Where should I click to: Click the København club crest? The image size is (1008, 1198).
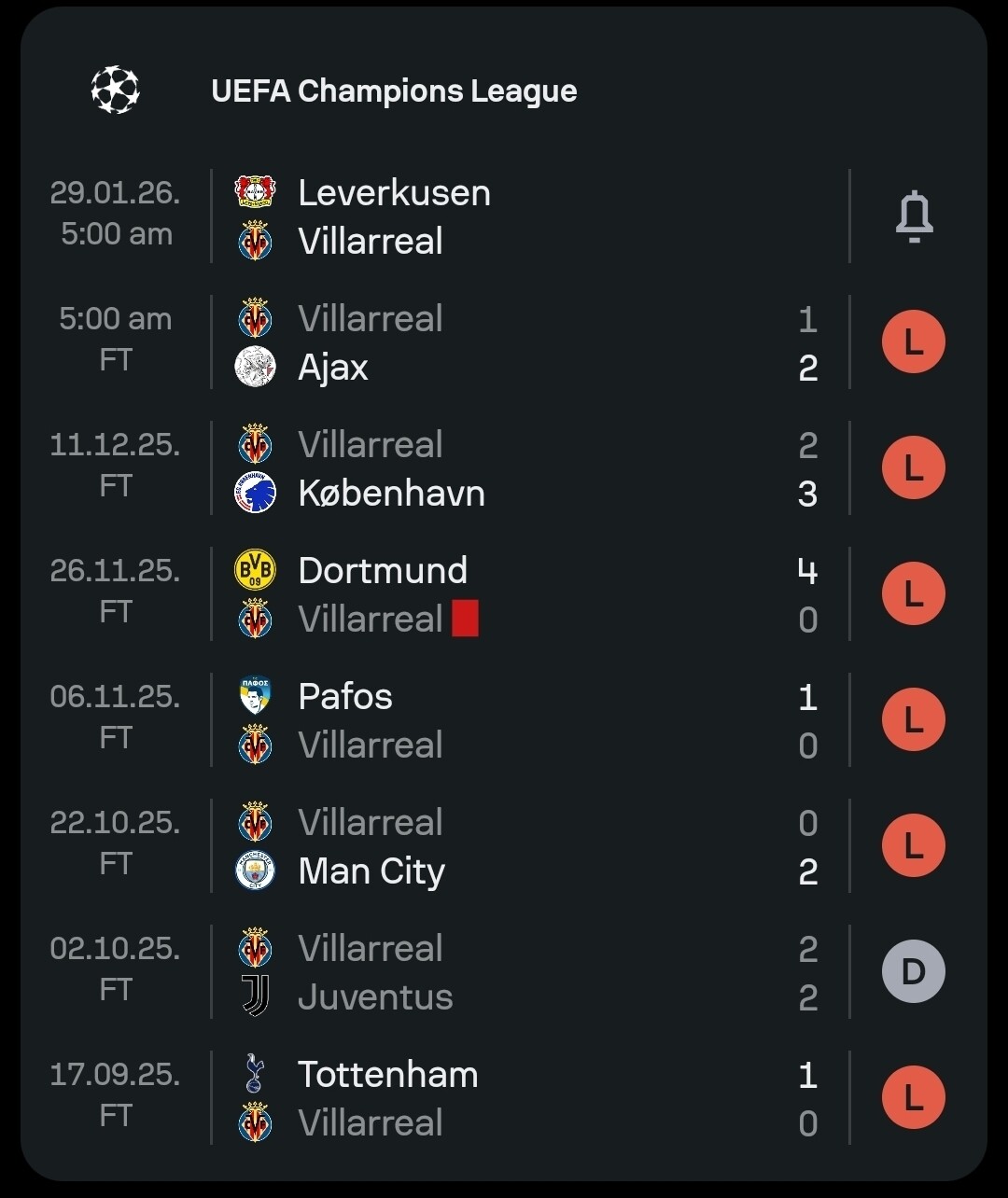255,493
